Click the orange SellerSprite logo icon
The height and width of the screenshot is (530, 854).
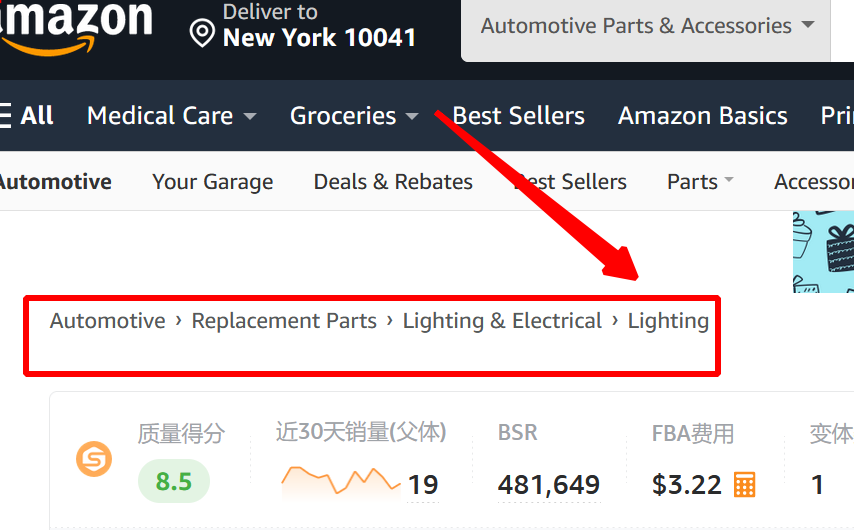[94, 459]
